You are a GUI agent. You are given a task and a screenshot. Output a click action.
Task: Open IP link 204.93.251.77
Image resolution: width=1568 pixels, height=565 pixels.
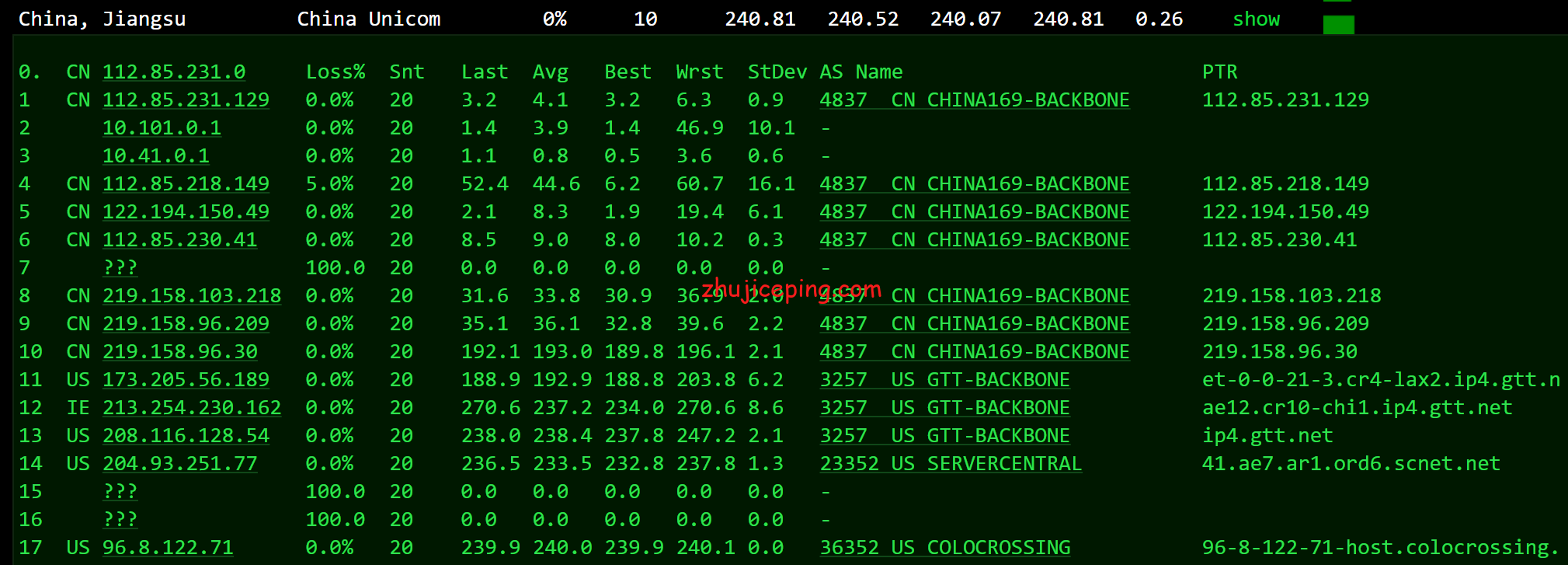[x=179, y=464]
